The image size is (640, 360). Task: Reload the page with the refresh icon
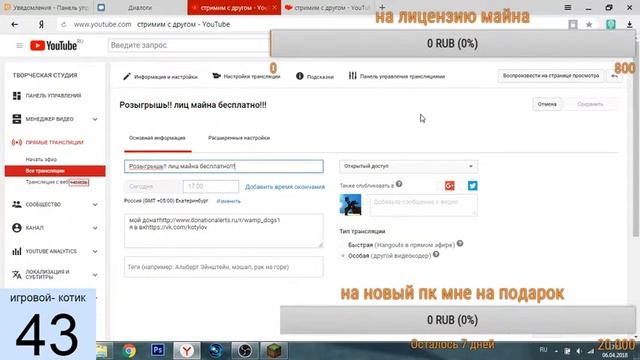63,24
